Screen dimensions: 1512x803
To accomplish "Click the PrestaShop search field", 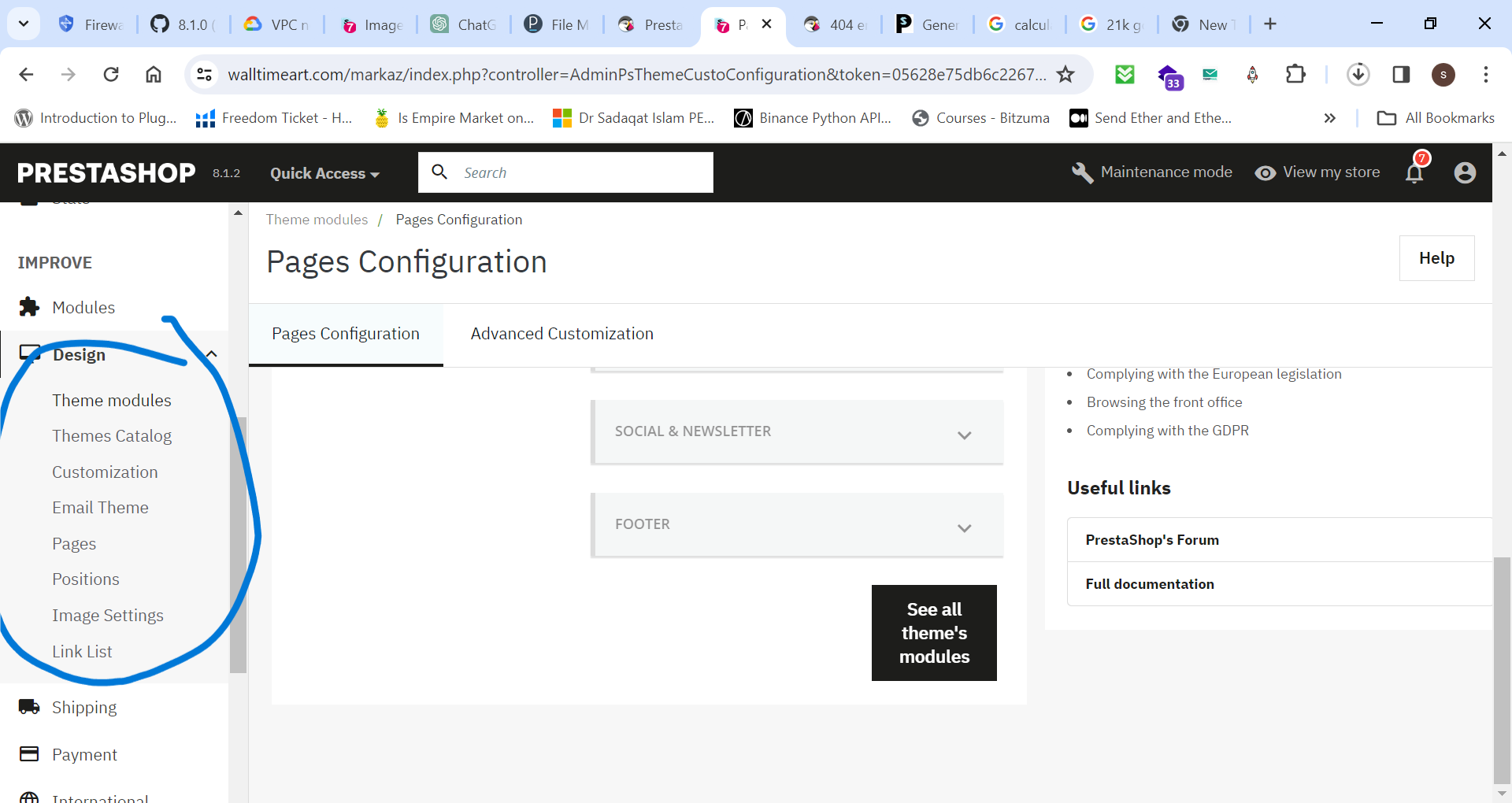I will click(x=565, y=172).
